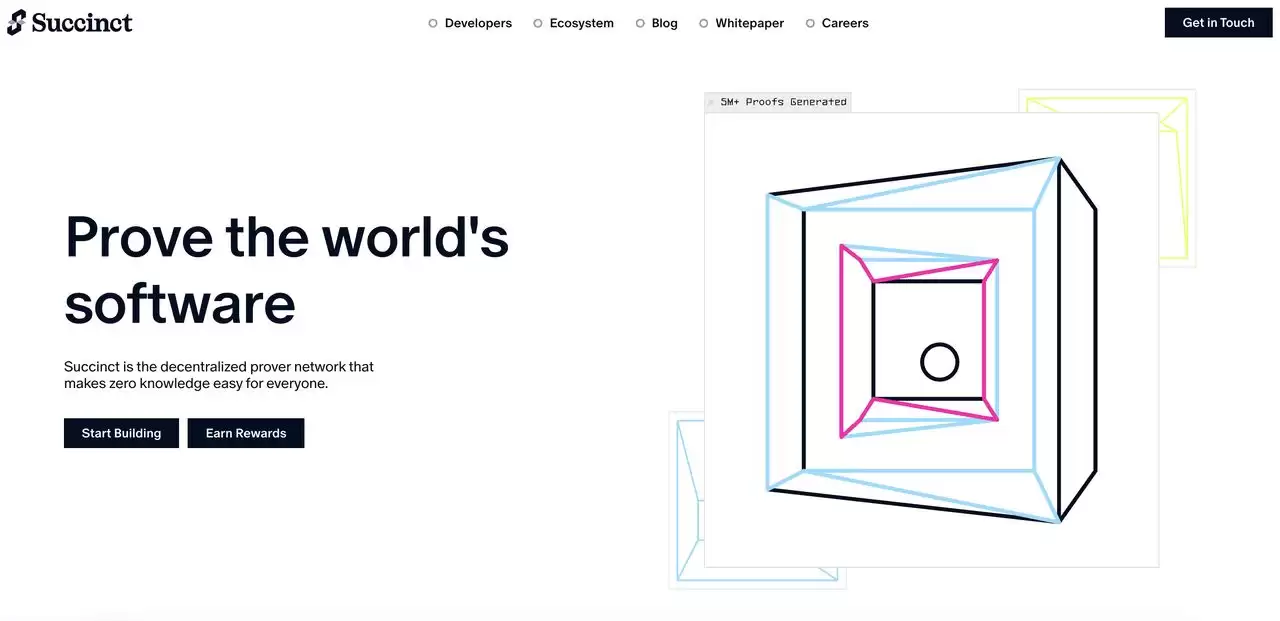Select the Earn Rewards button
Screen dimensions: 1280x621
[246, 433]
